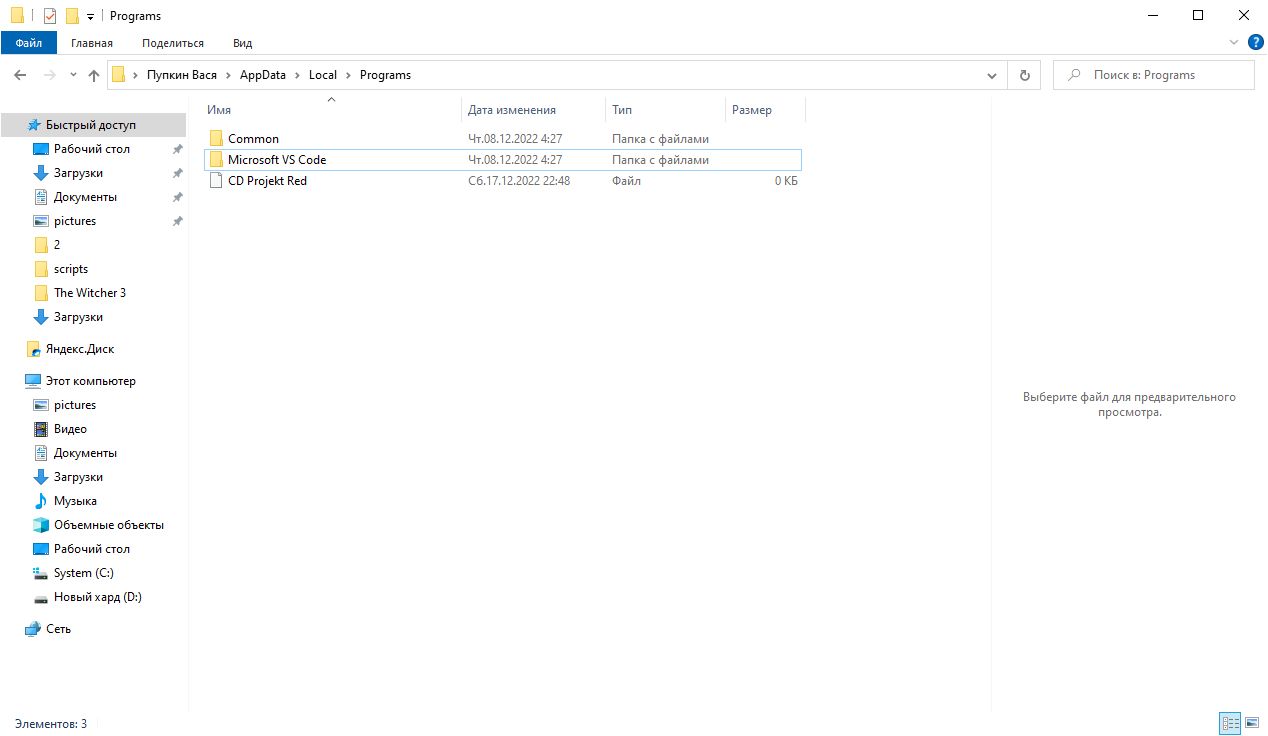Open the recent locations dropdown

click(73, 75)
